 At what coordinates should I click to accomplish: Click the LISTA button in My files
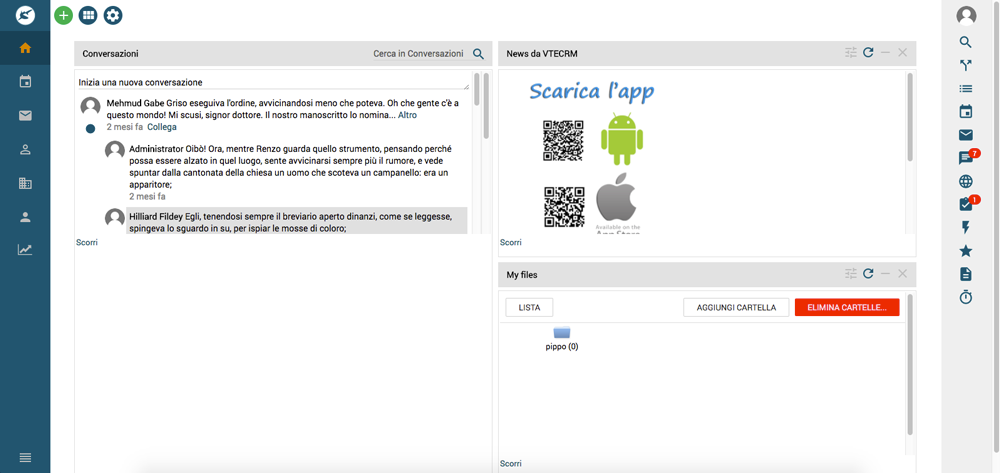click(x=529, y=307)
